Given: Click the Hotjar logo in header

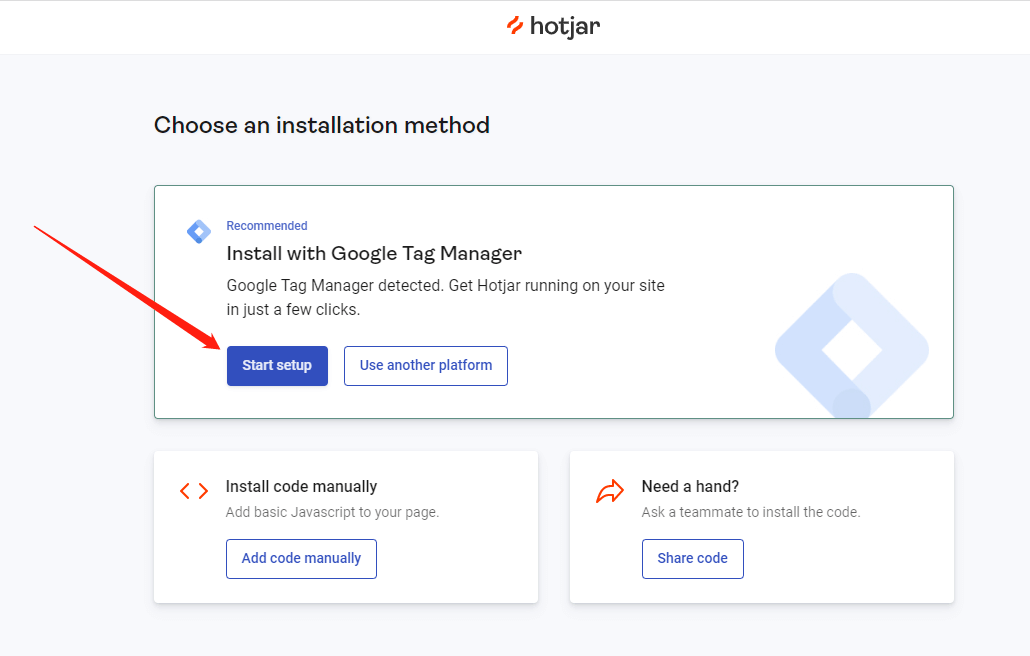Looking at the screenshot, I should (553, 26).
